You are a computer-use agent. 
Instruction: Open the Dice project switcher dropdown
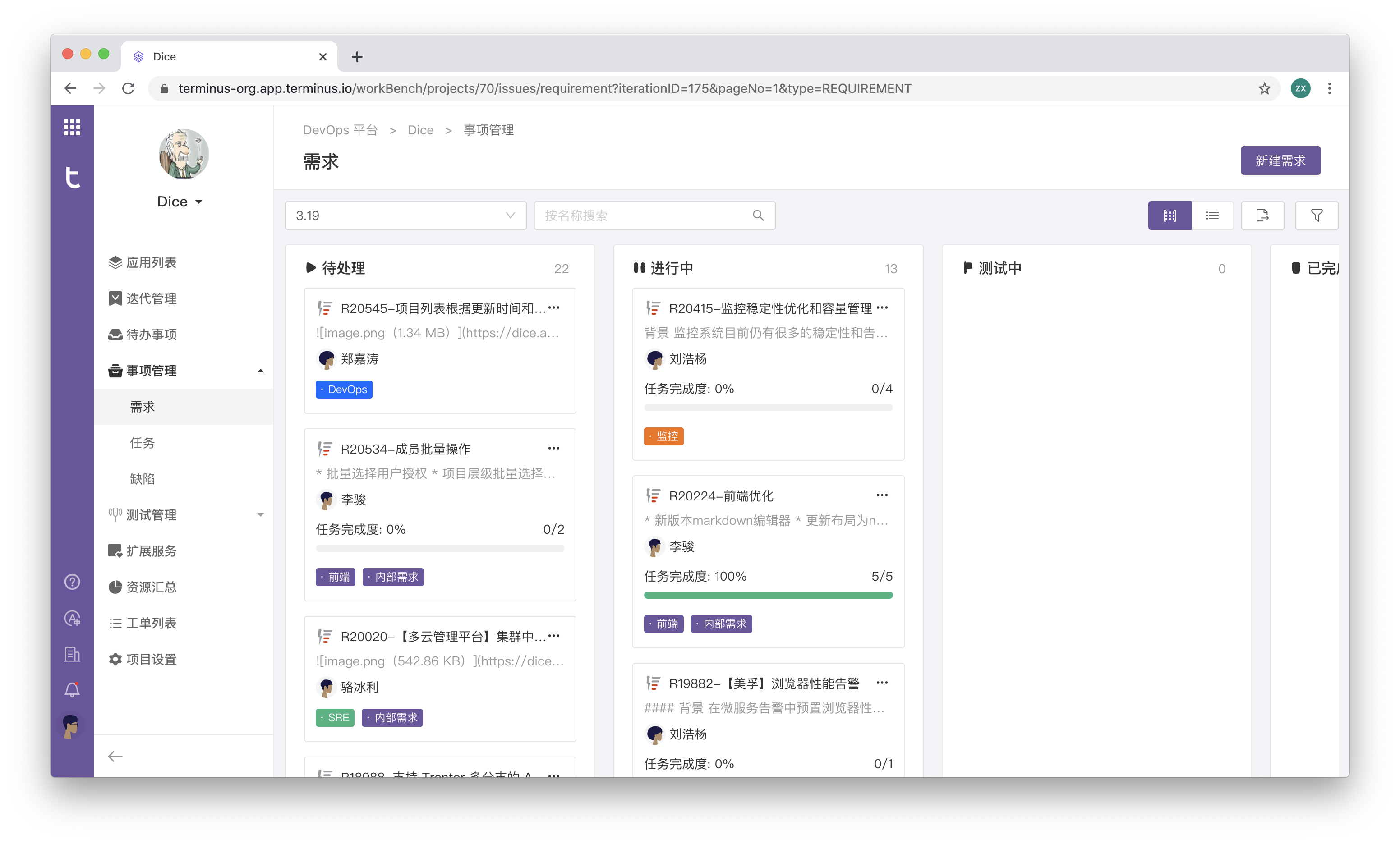click(180, 202)
